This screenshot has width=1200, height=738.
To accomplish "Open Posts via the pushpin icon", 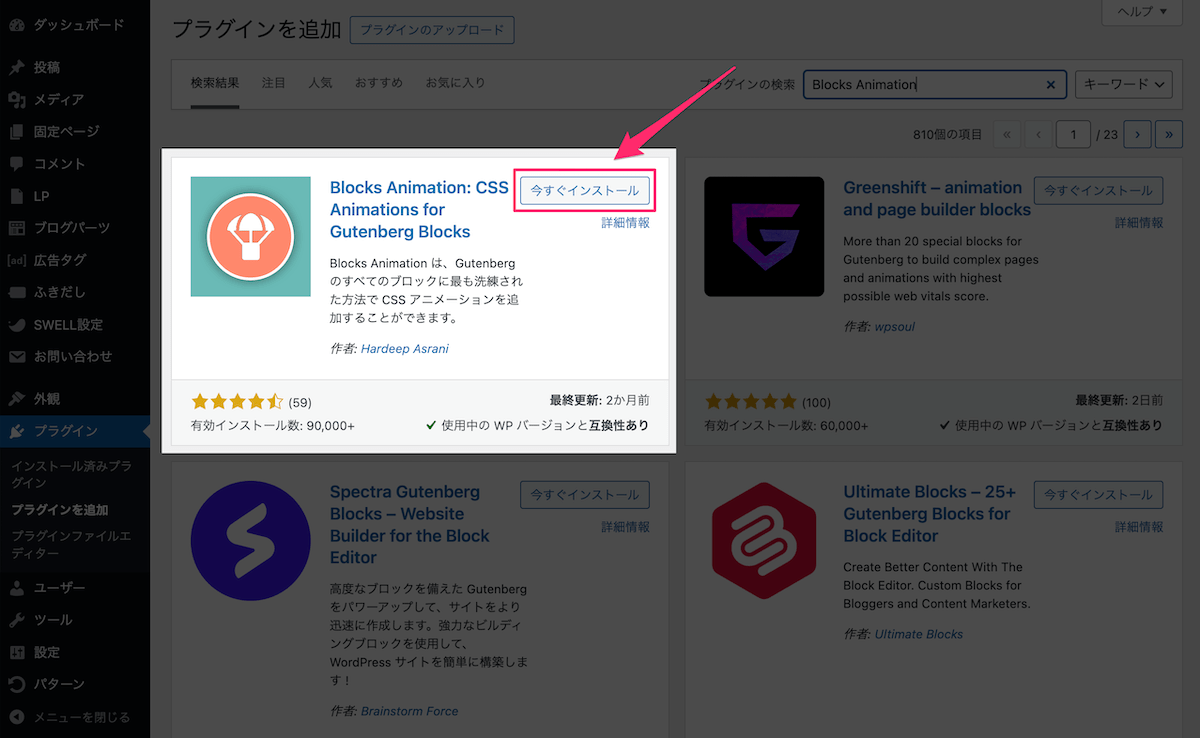I will pyautogui.click(x=17, y=68).
